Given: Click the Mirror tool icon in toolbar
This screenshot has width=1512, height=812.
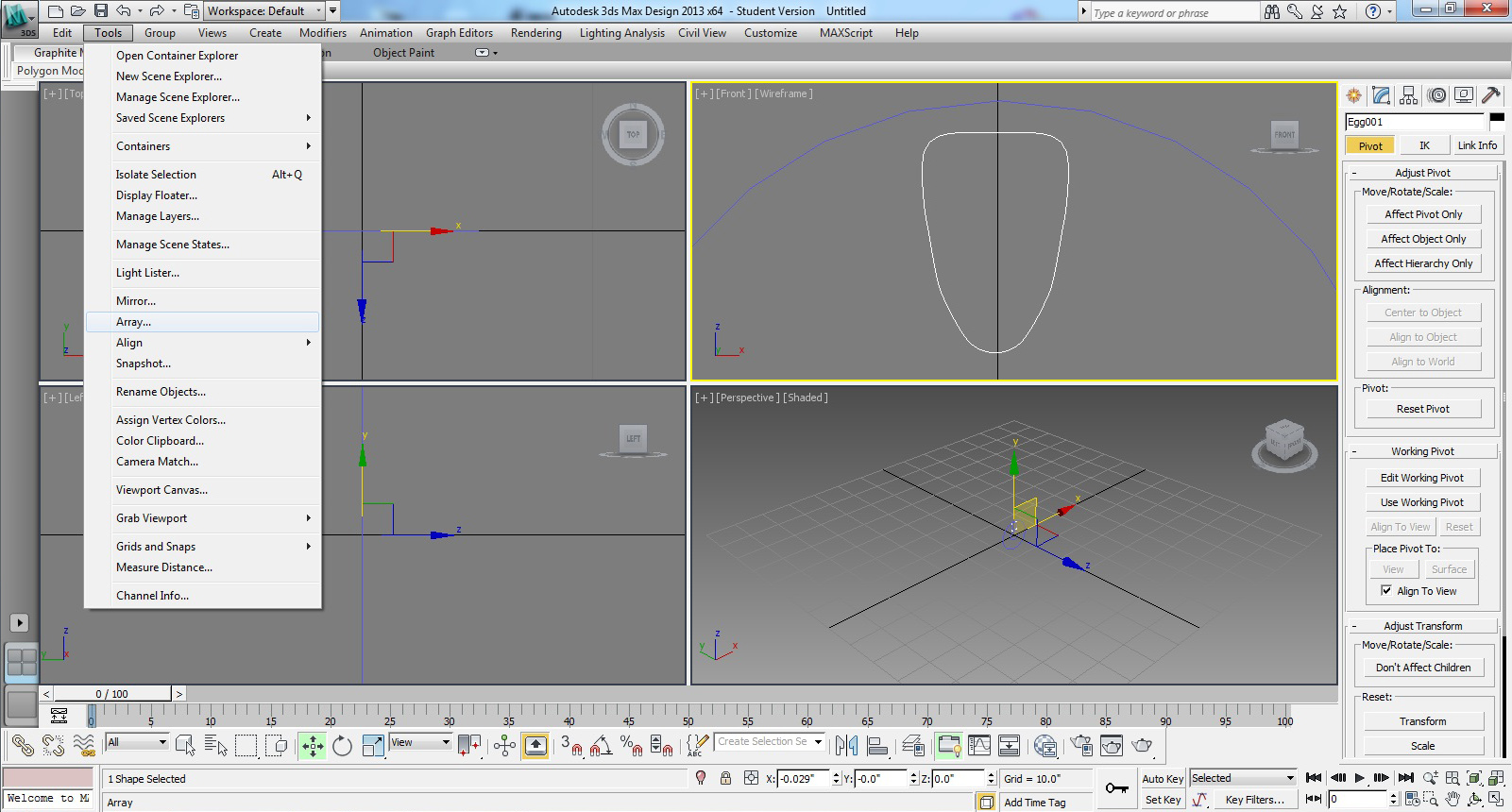Looking at the screenshot, I should (847, 746).
